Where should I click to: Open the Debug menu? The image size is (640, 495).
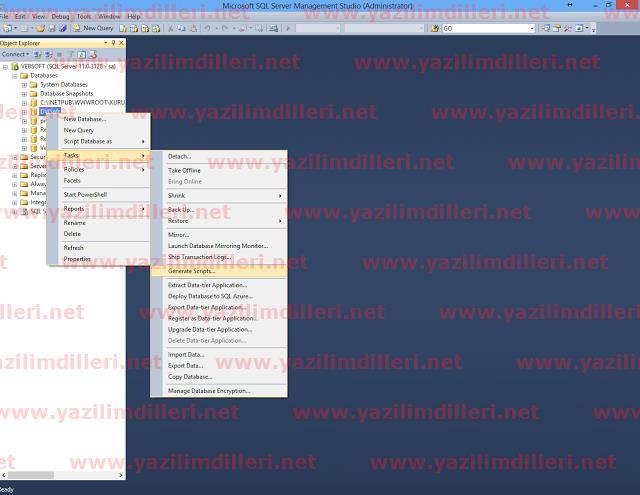(60, 17)
